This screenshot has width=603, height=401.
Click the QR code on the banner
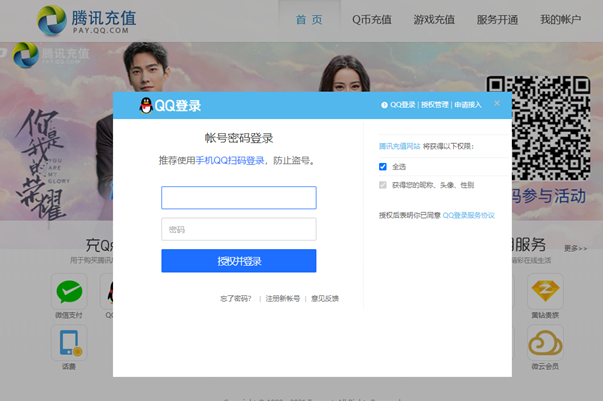coord(538,128)
